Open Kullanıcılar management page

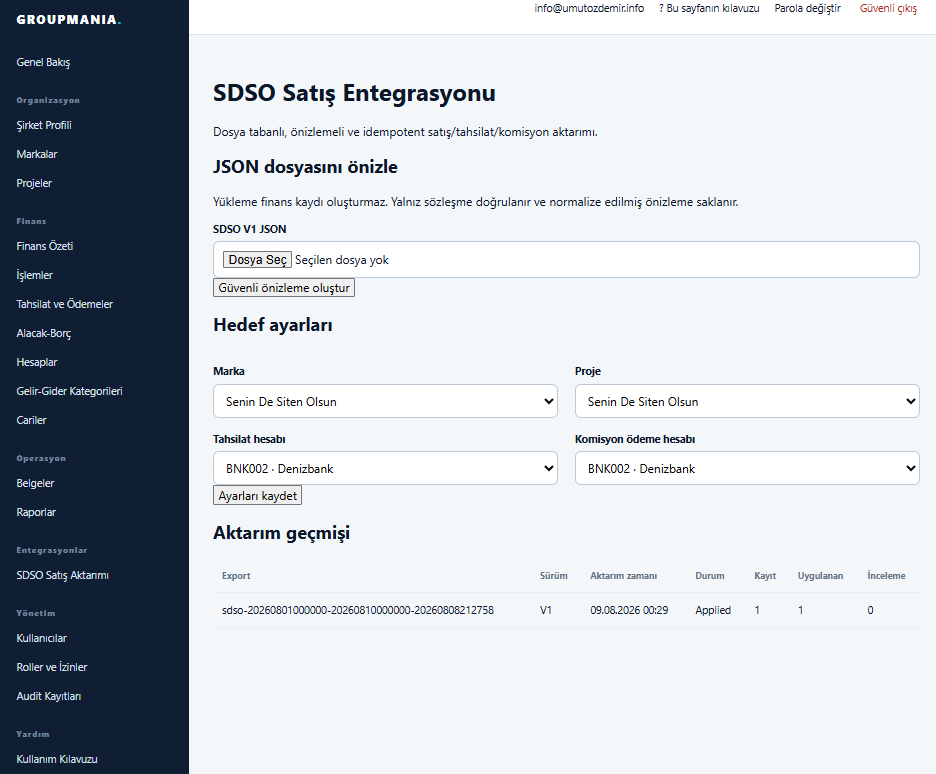(41, 638)
